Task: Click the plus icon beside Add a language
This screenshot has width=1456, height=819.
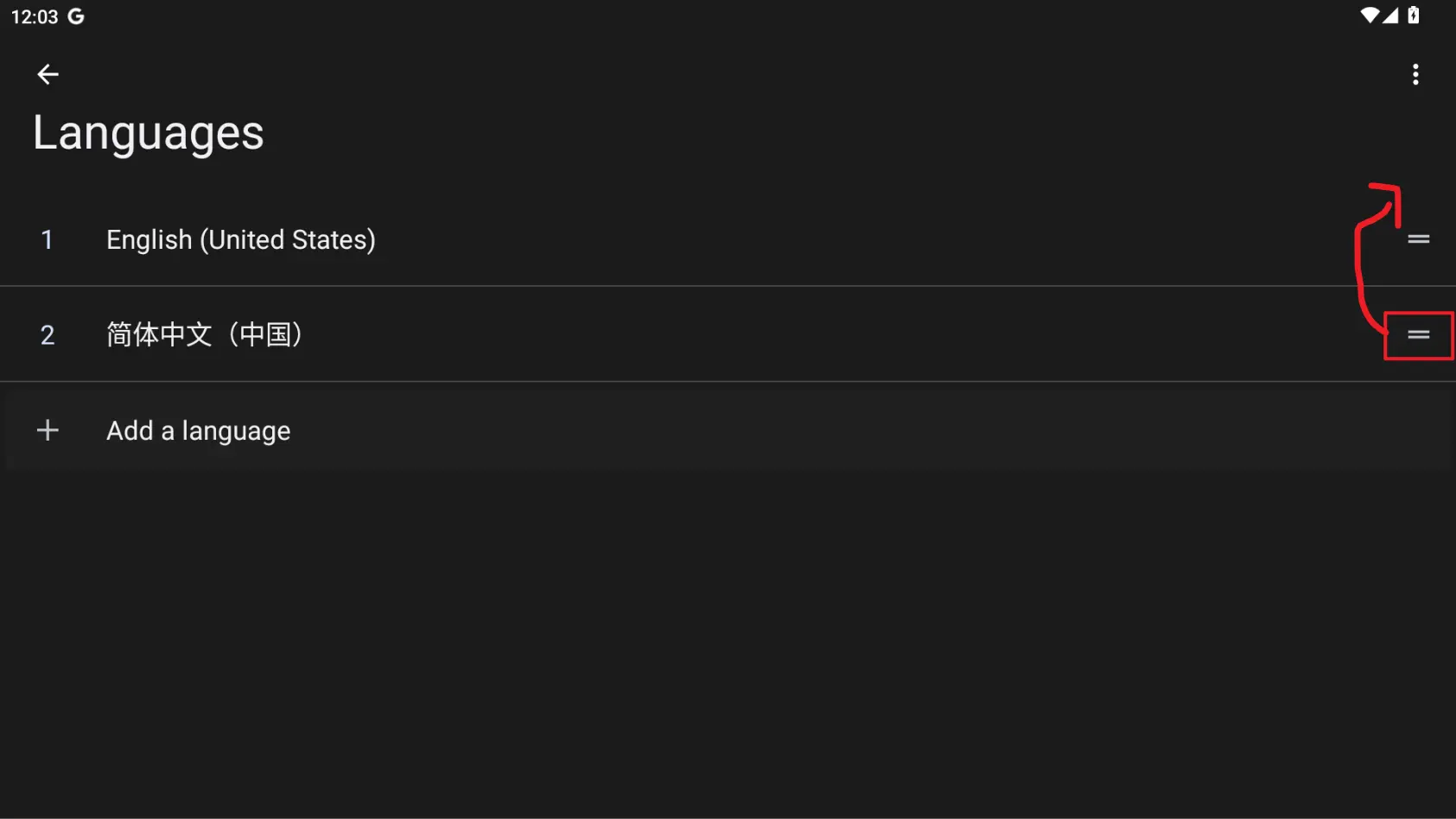Action: click(48, 430)
